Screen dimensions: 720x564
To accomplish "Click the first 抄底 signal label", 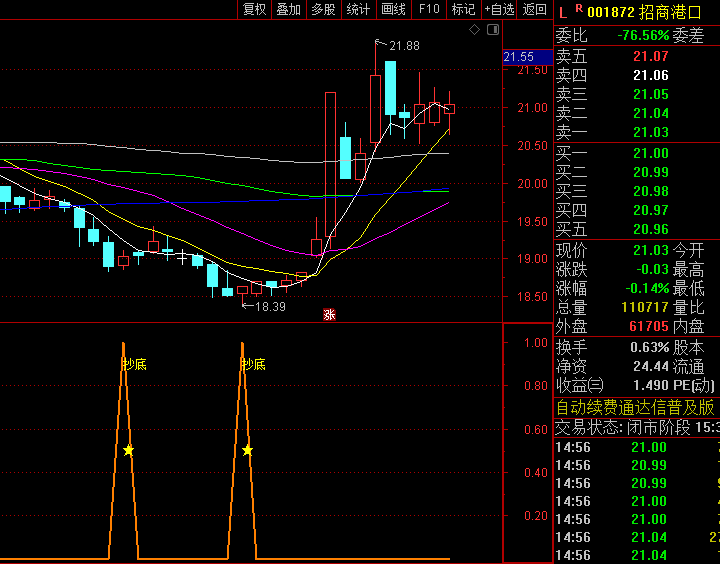I will pyautogui.click(x=134, y=364).
